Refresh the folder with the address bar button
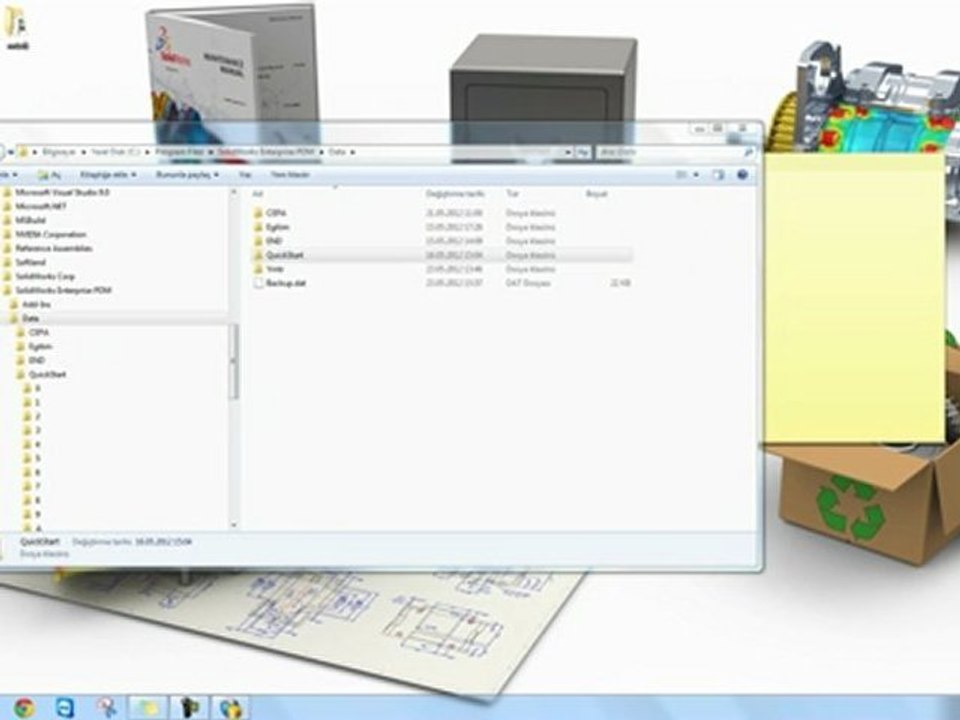Screen dimensions: 960x720 [x=583, y=152]
